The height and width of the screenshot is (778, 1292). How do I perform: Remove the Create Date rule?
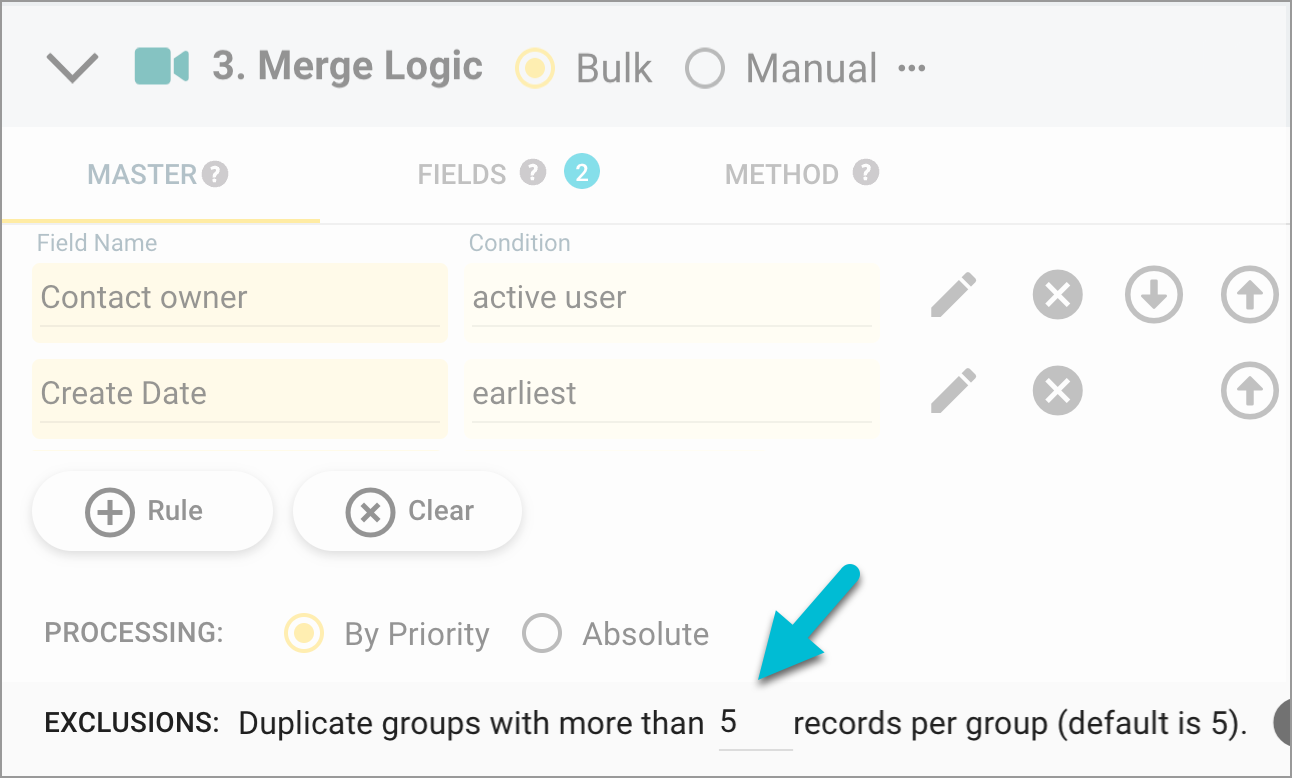pos(1057,391)
